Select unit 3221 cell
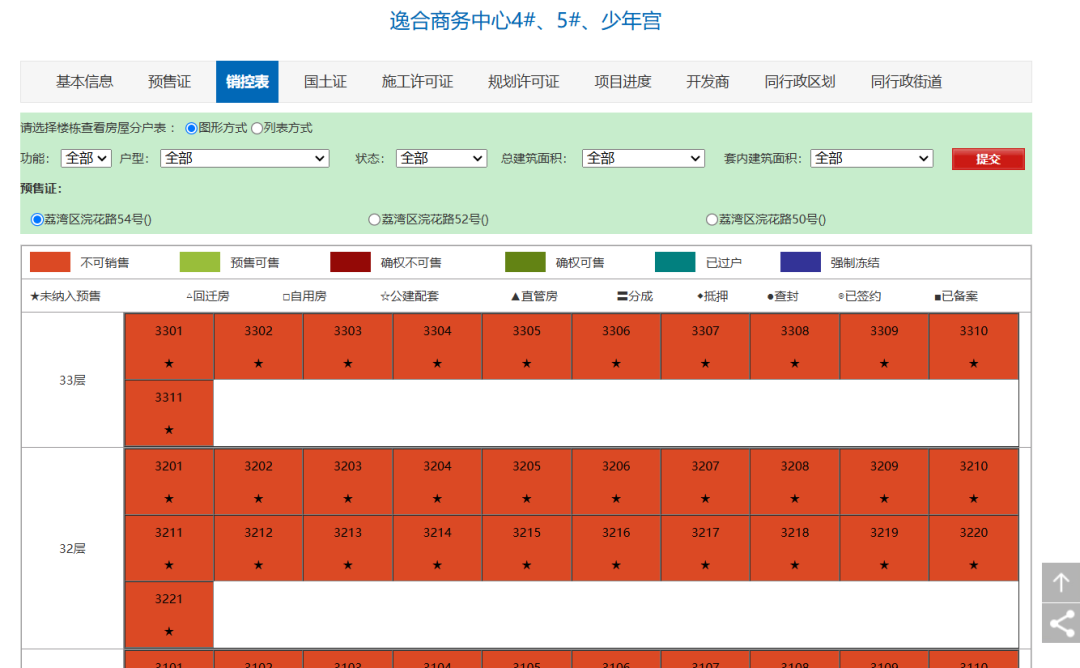The image size is (1080, 668). pyautogui.click(x=169, y=615)
